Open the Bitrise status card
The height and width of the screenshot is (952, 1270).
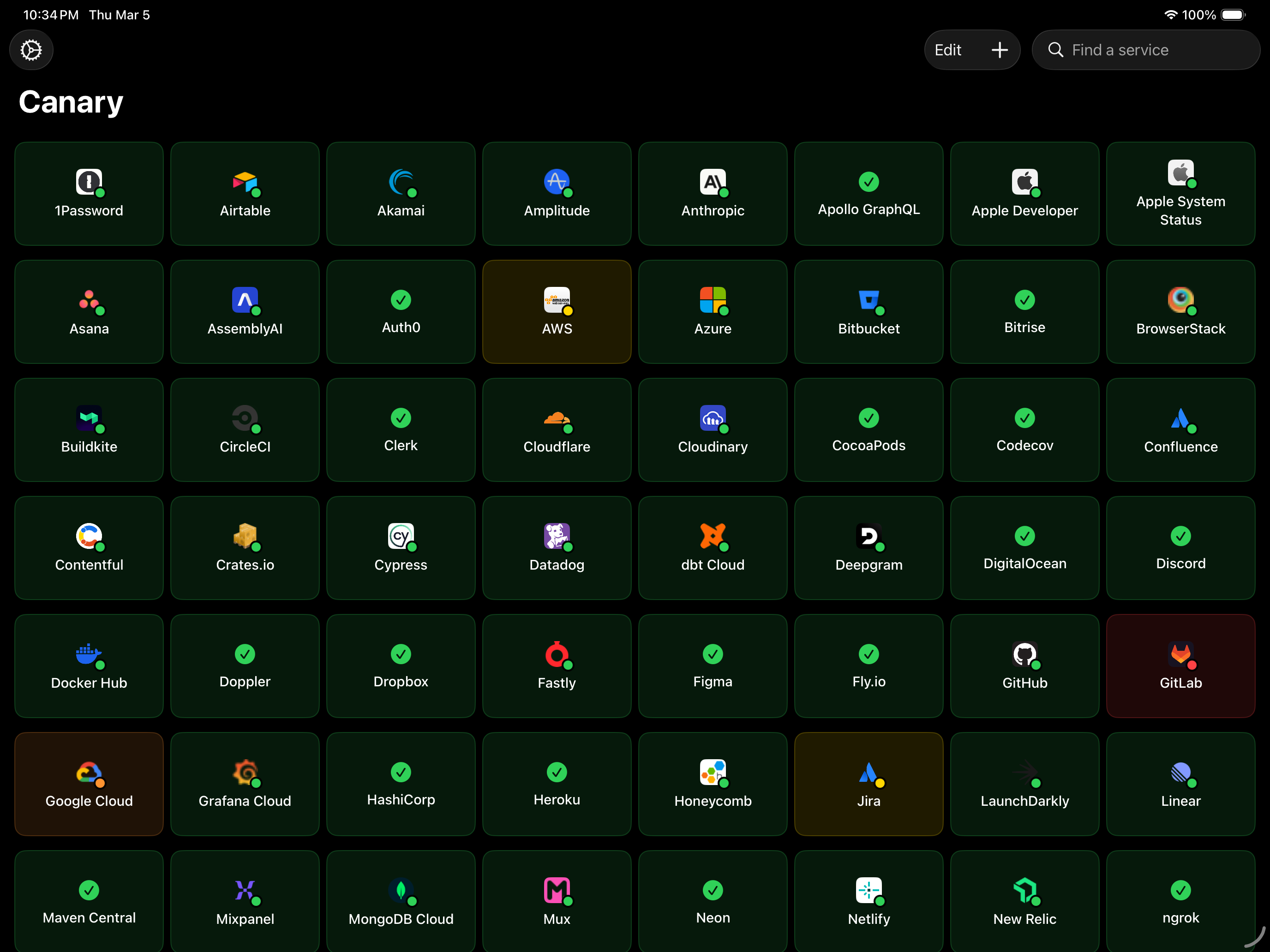coord(1025,312)
